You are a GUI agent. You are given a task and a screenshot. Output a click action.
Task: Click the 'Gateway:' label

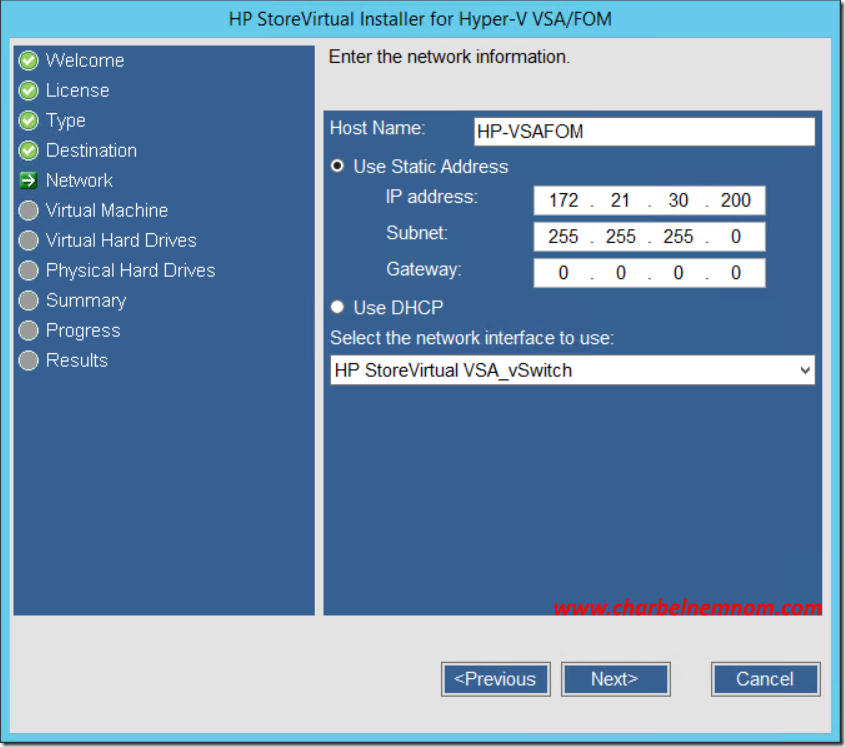tap(424, 269)
